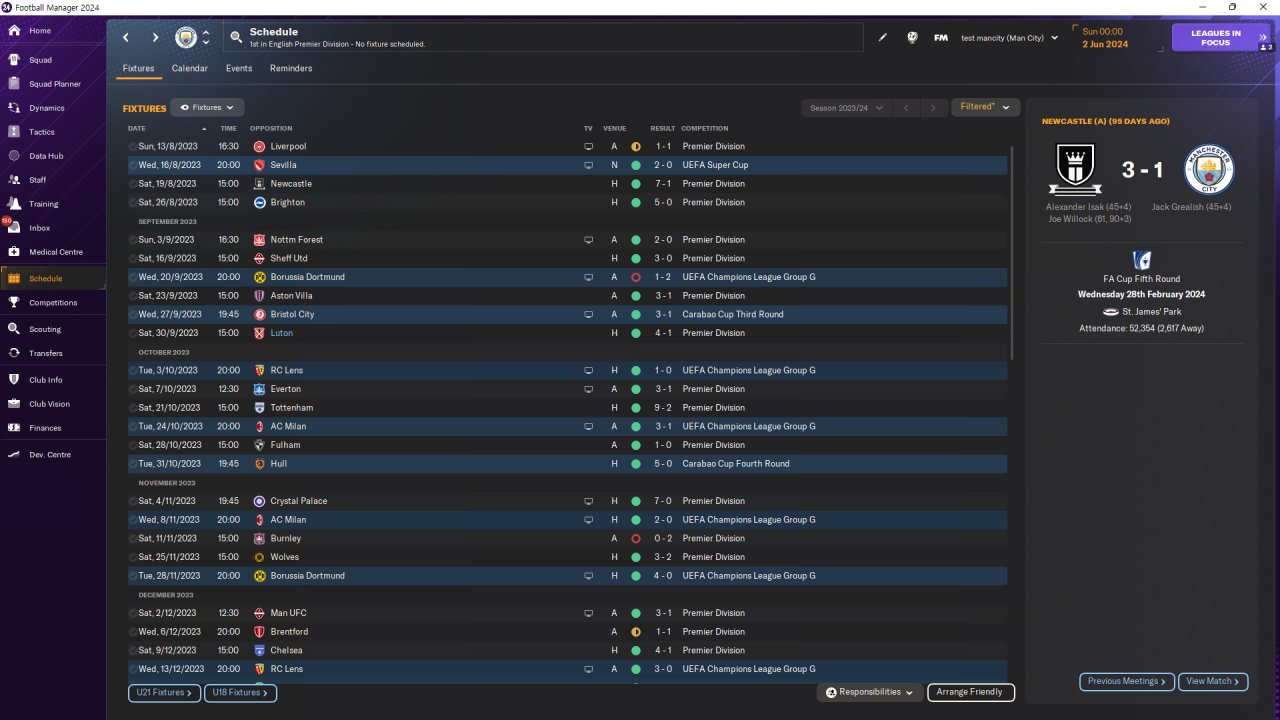Open the Squad Planner sidebar icon

click(14, 84)
